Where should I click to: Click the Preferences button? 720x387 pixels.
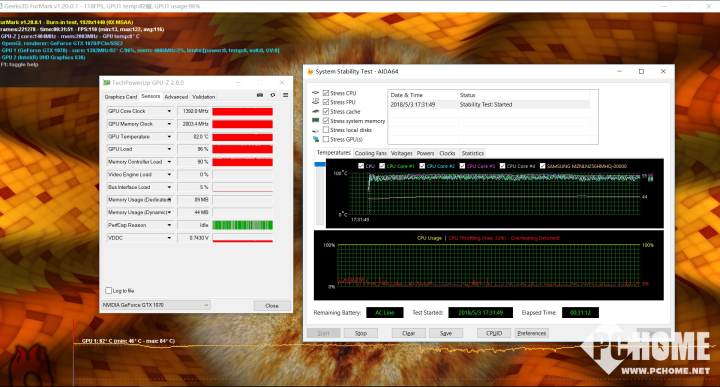click(x=532, y=333)
